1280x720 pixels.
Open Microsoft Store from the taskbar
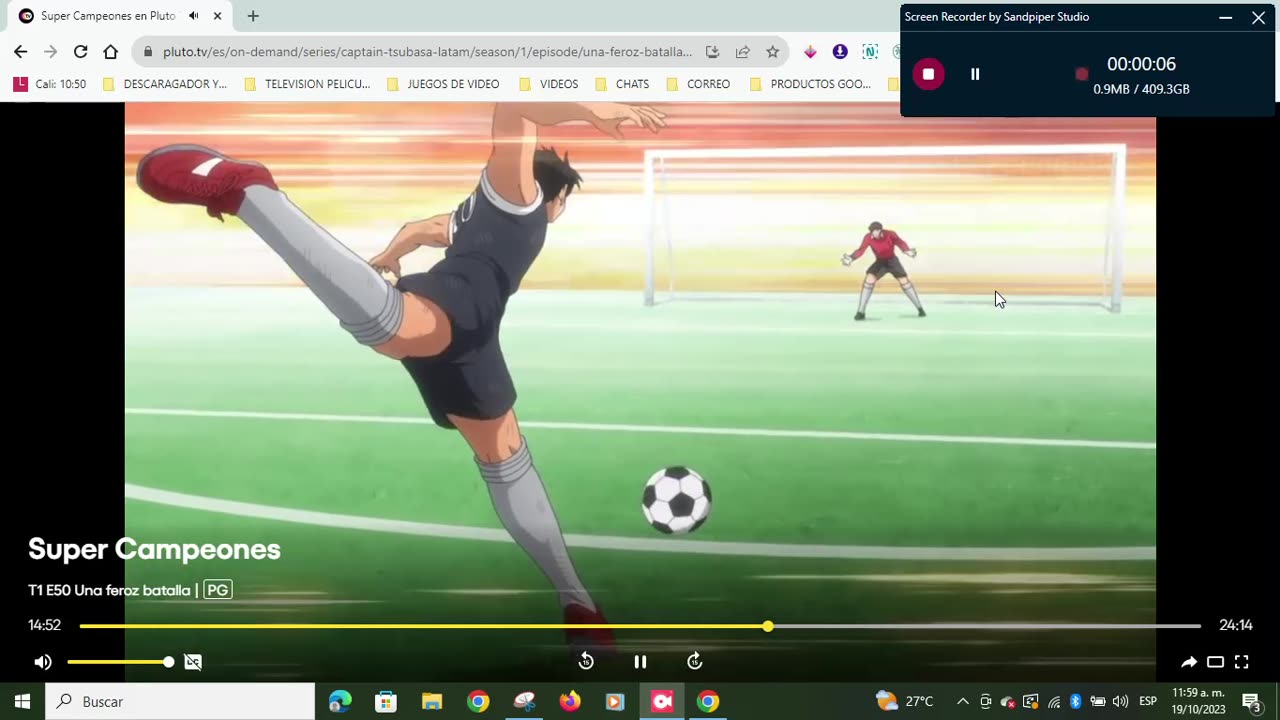(x=386, y=701)
